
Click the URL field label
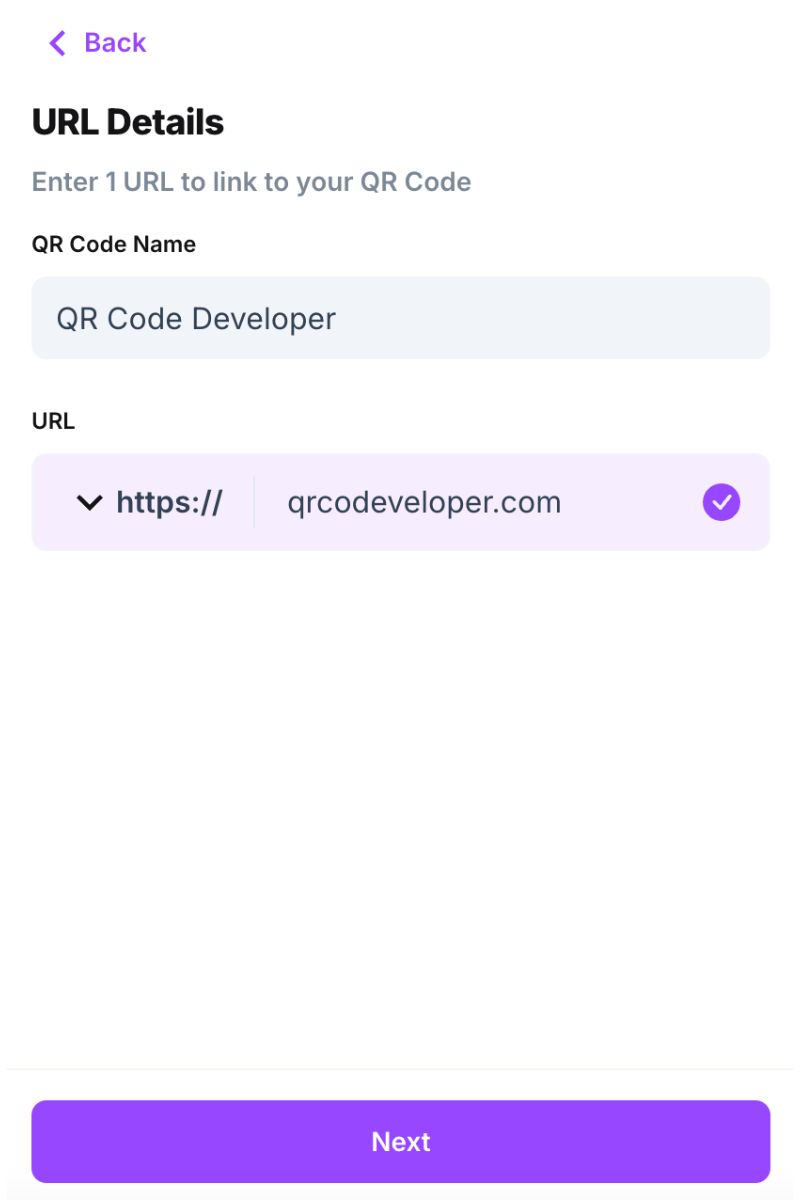pyautogui.click(x=54, y=420)
